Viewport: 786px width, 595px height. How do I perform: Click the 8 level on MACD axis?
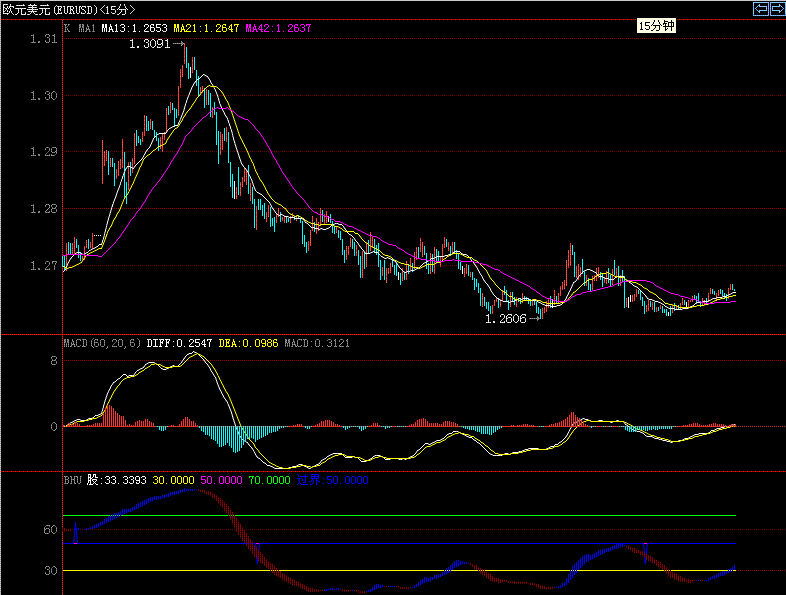pos(54,361)
